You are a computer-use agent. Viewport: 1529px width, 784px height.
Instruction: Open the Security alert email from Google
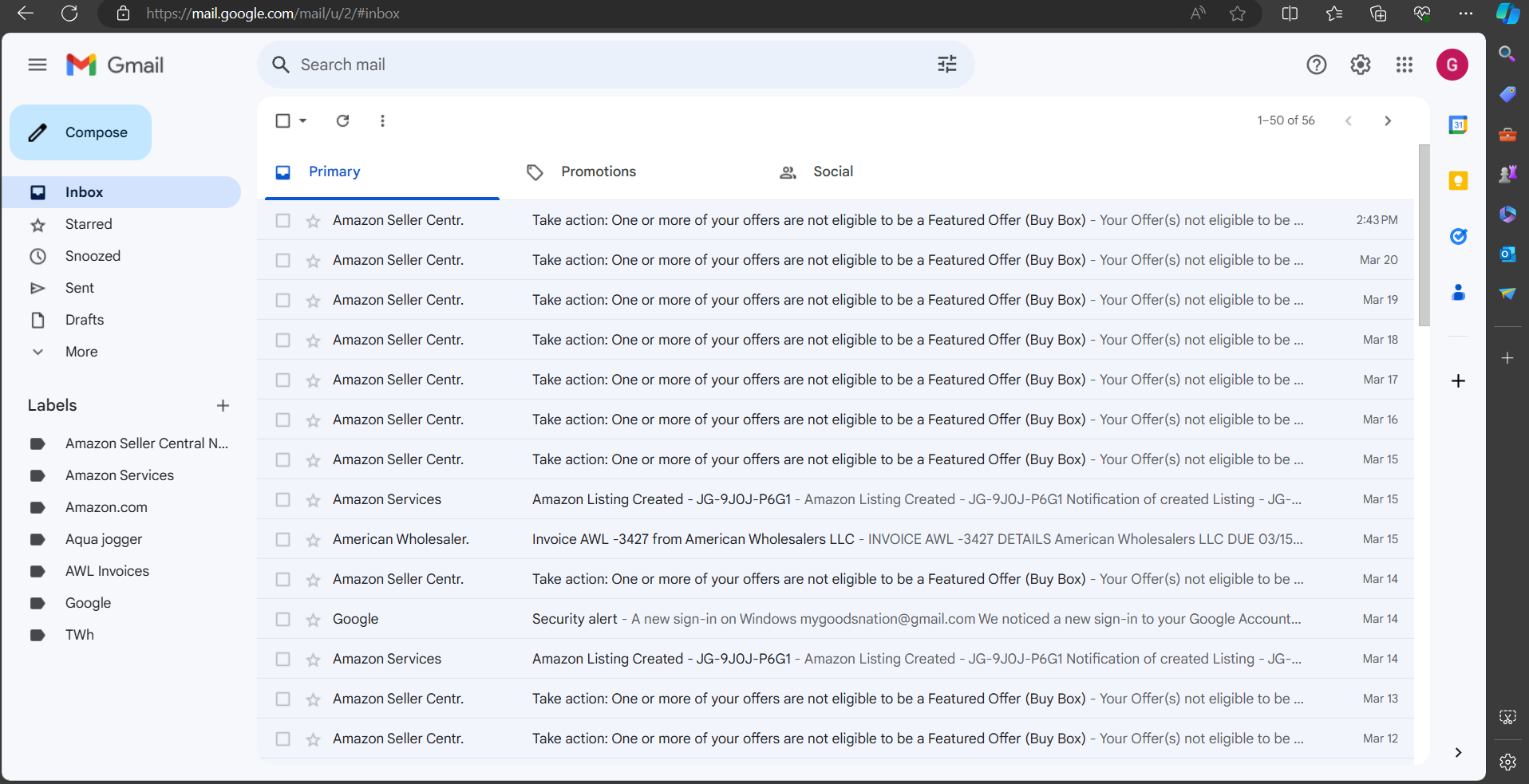point(836,619)
